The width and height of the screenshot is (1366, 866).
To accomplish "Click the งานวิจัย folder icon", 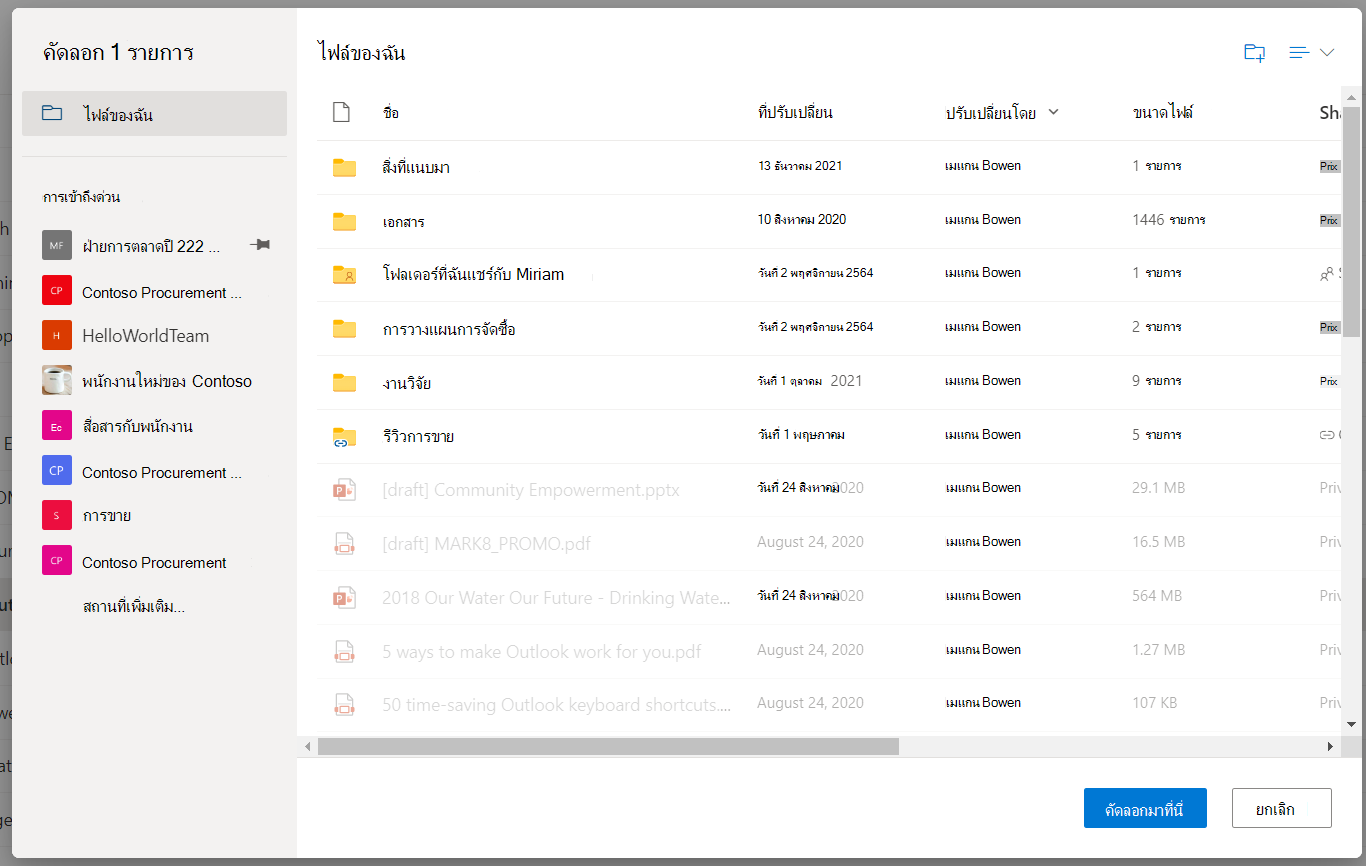I will [344, 382].
